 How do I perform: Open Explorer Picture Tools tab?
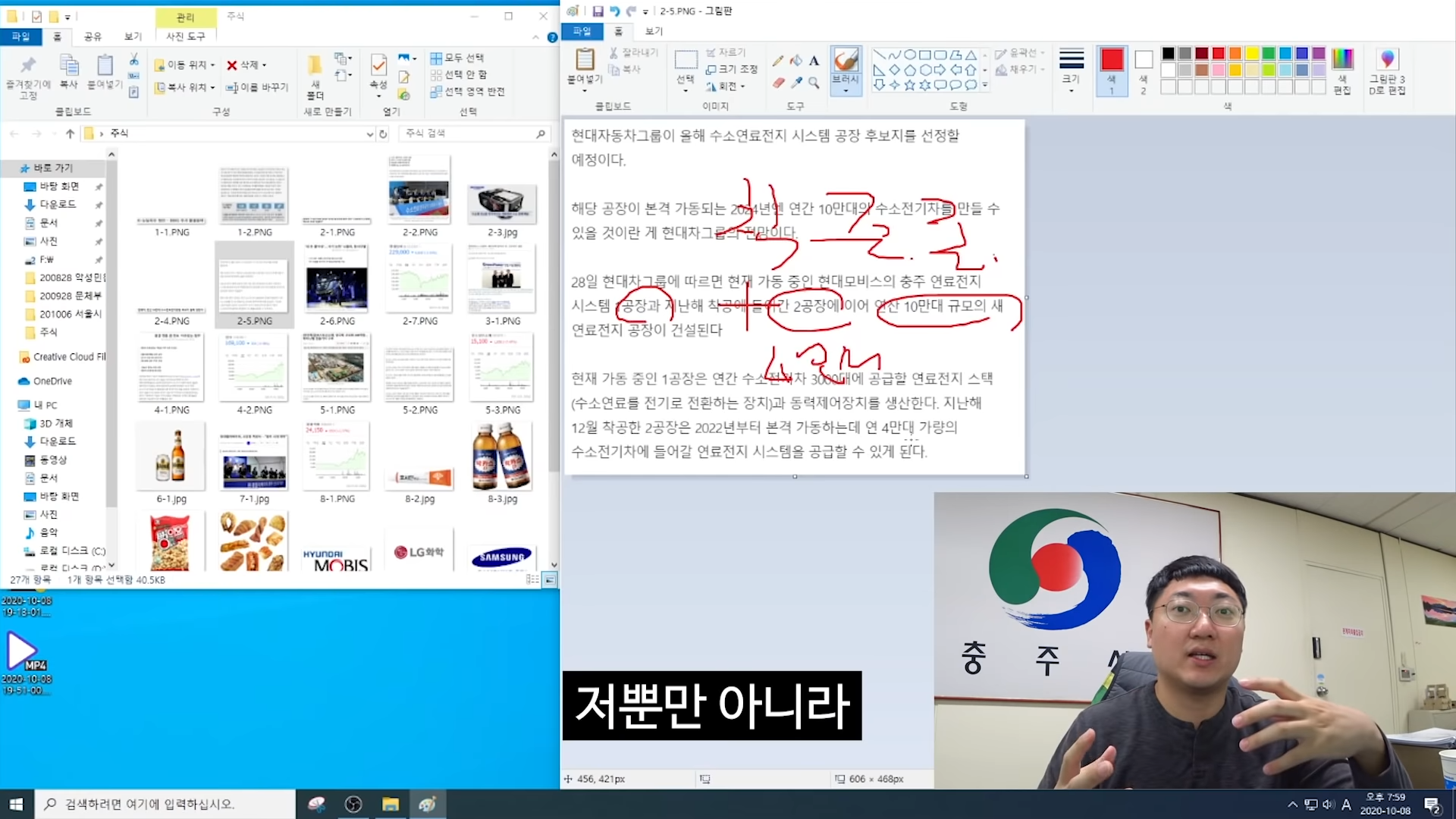pos(186,36)
